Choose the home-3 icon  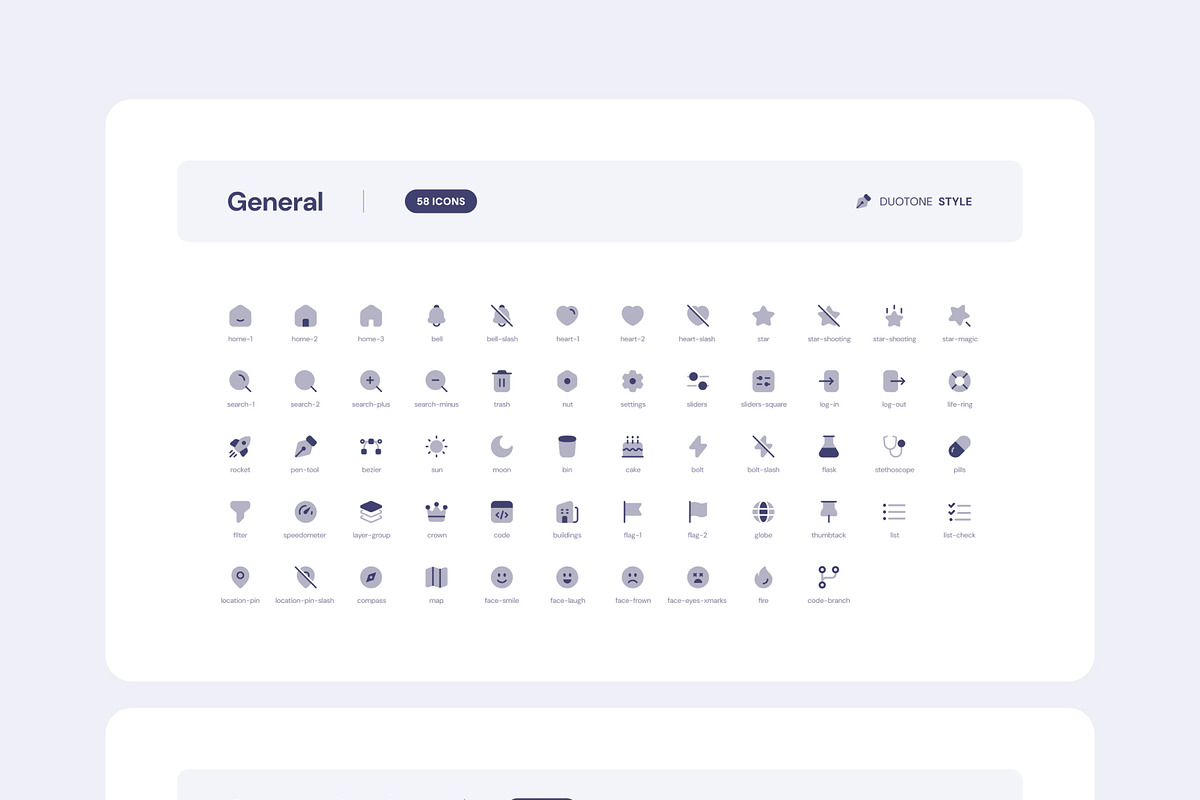(371, 316)
